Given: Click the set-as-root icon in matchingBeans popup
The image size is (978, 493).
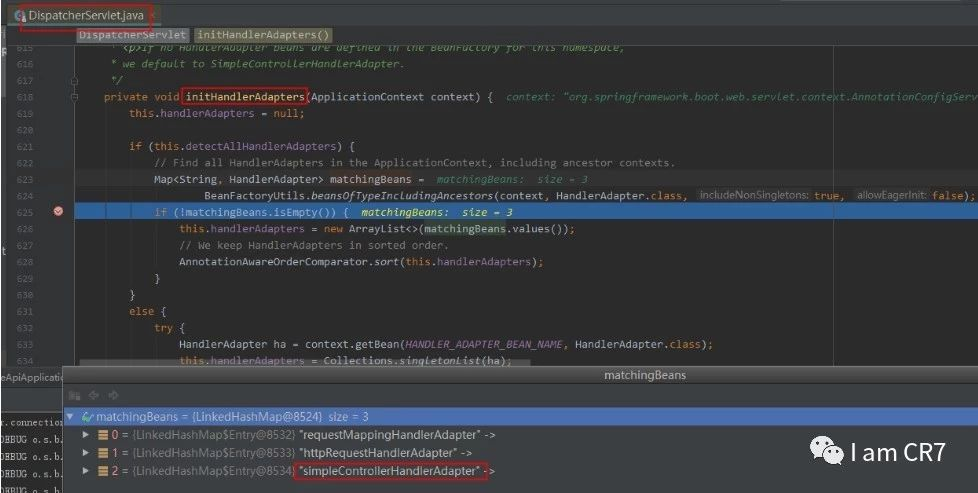Looking at the screenshot, I should pos(75,395).
